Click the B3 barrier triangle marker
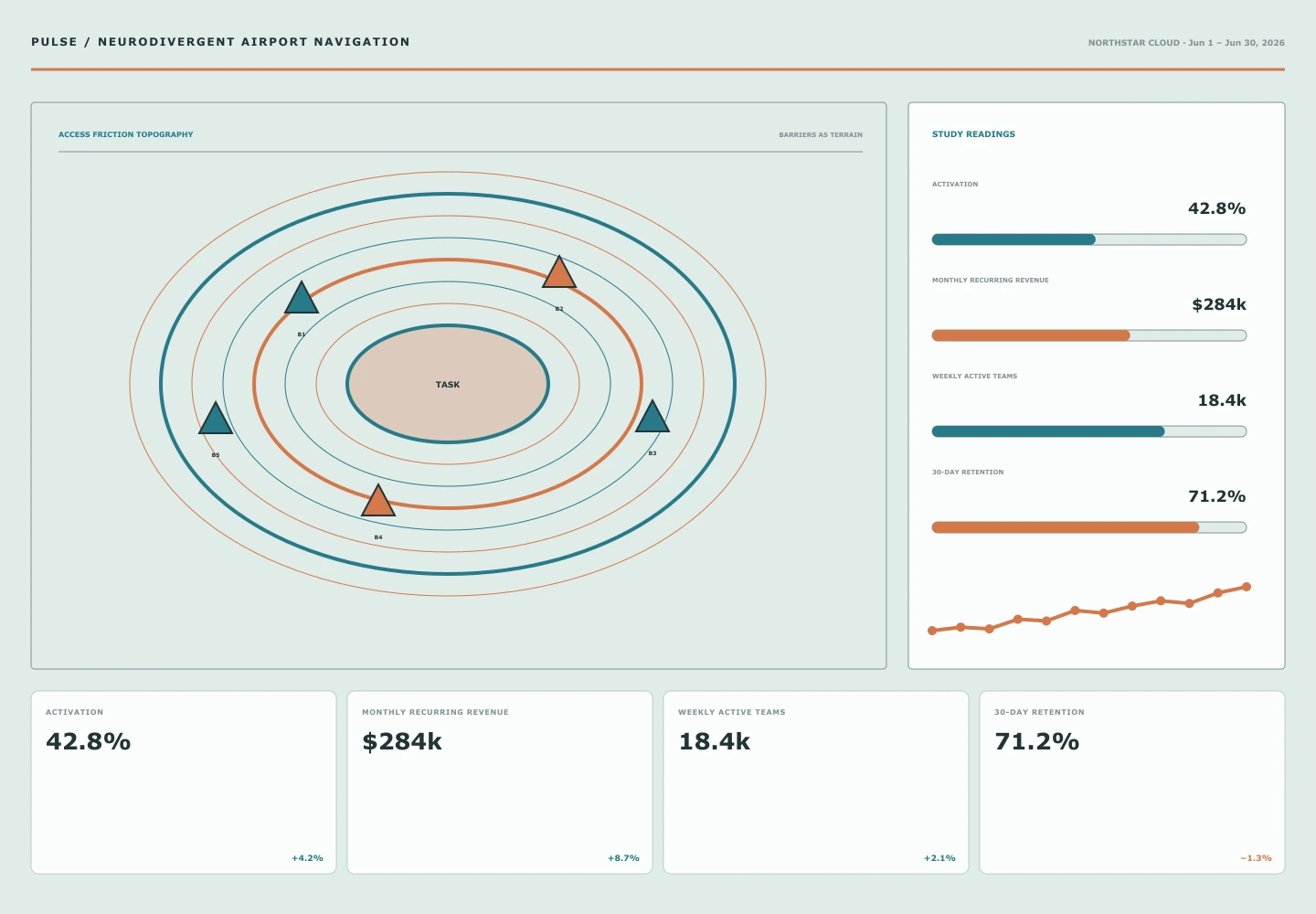The image size is (1316, 914). pos(653,419)
